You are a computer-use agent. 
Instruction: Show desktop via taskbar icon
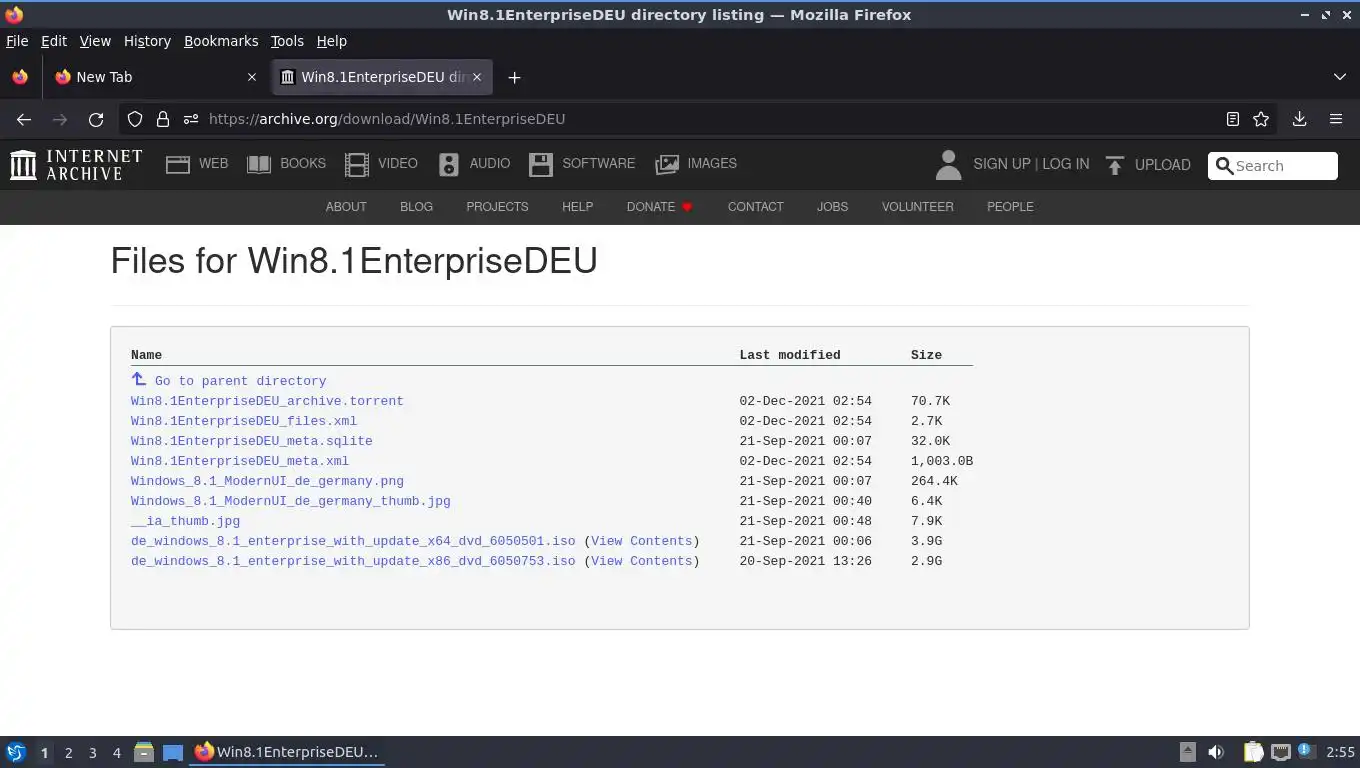coord(173,752)
